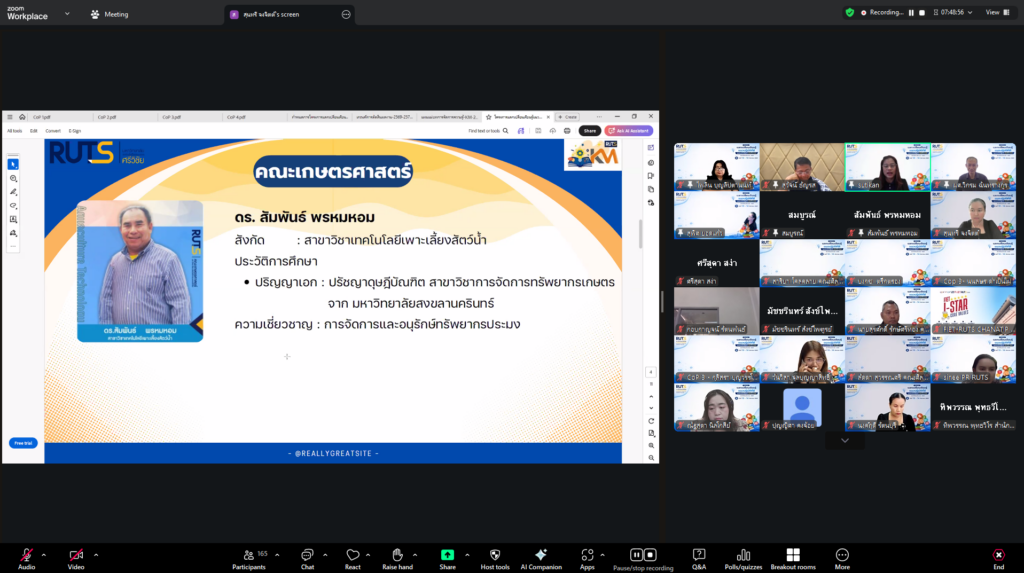Choose the zoom magnifier tool in Acrobat sidebar

tap(13, 178)
